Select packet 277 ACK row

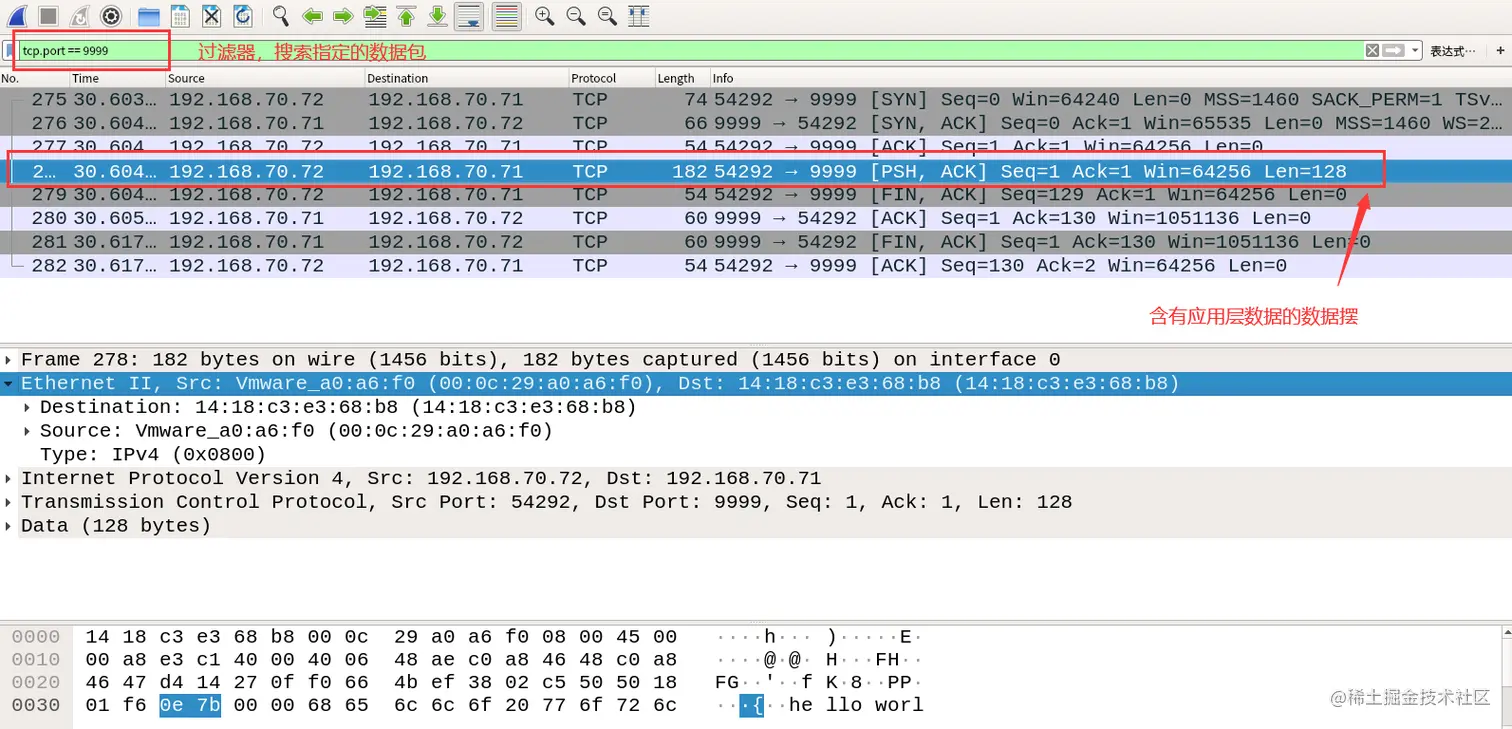756,146
